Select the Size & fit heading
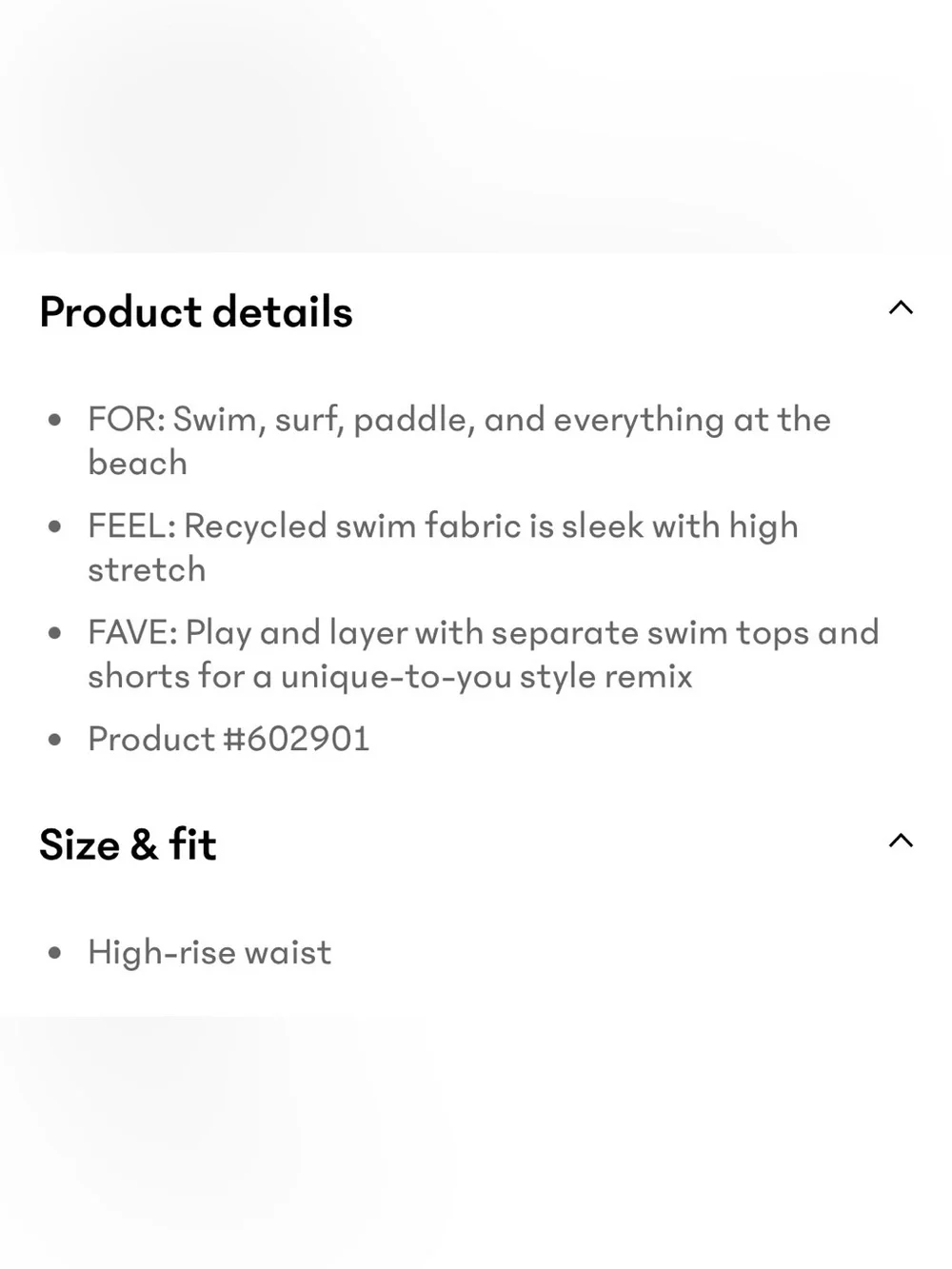The width and height of the screenshot is (952, 1269). (x=128, y=844)
